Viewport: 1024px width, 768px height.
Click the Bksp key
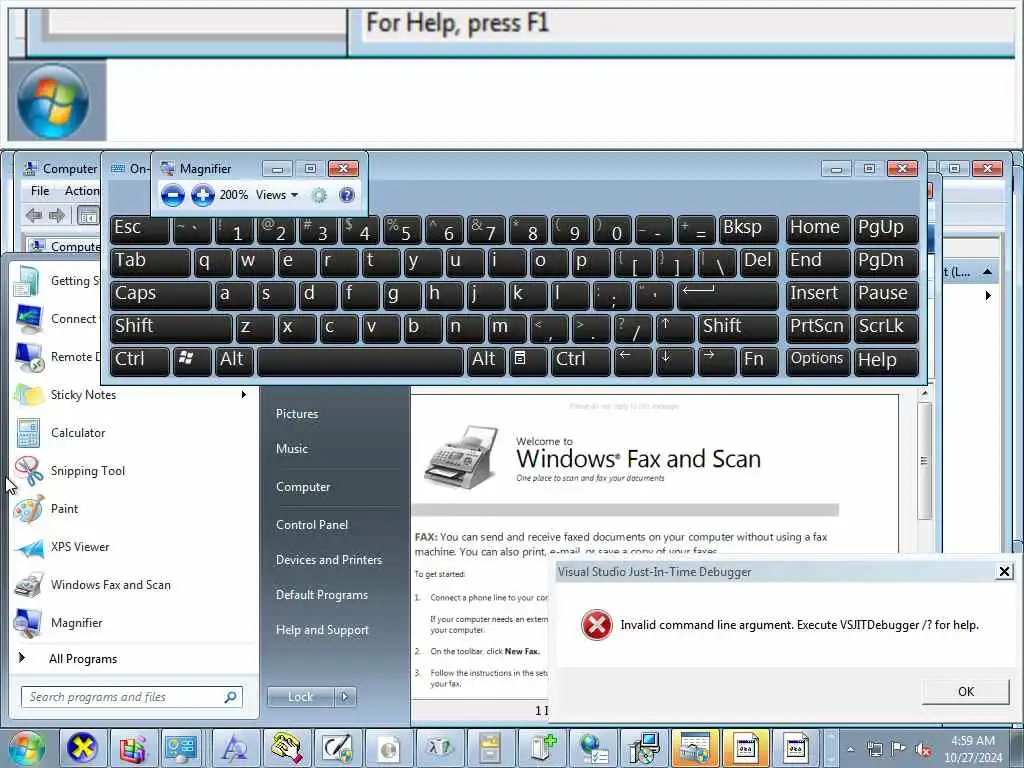click(x=748, y=229)
